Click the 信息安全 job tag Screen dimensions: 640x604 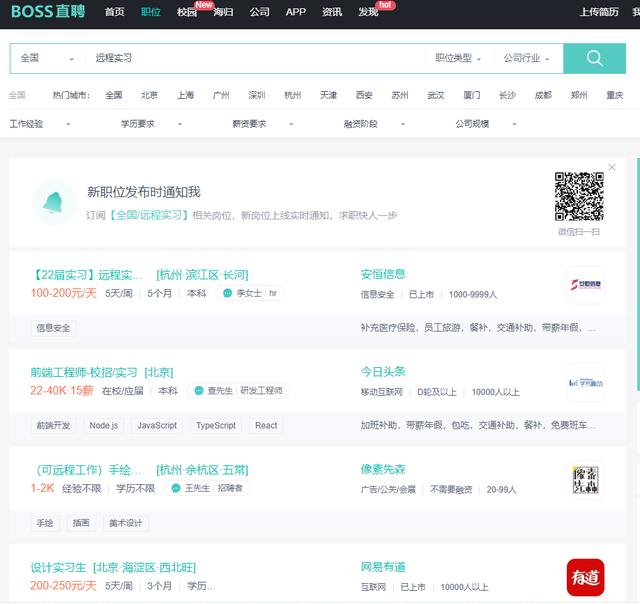53,328
